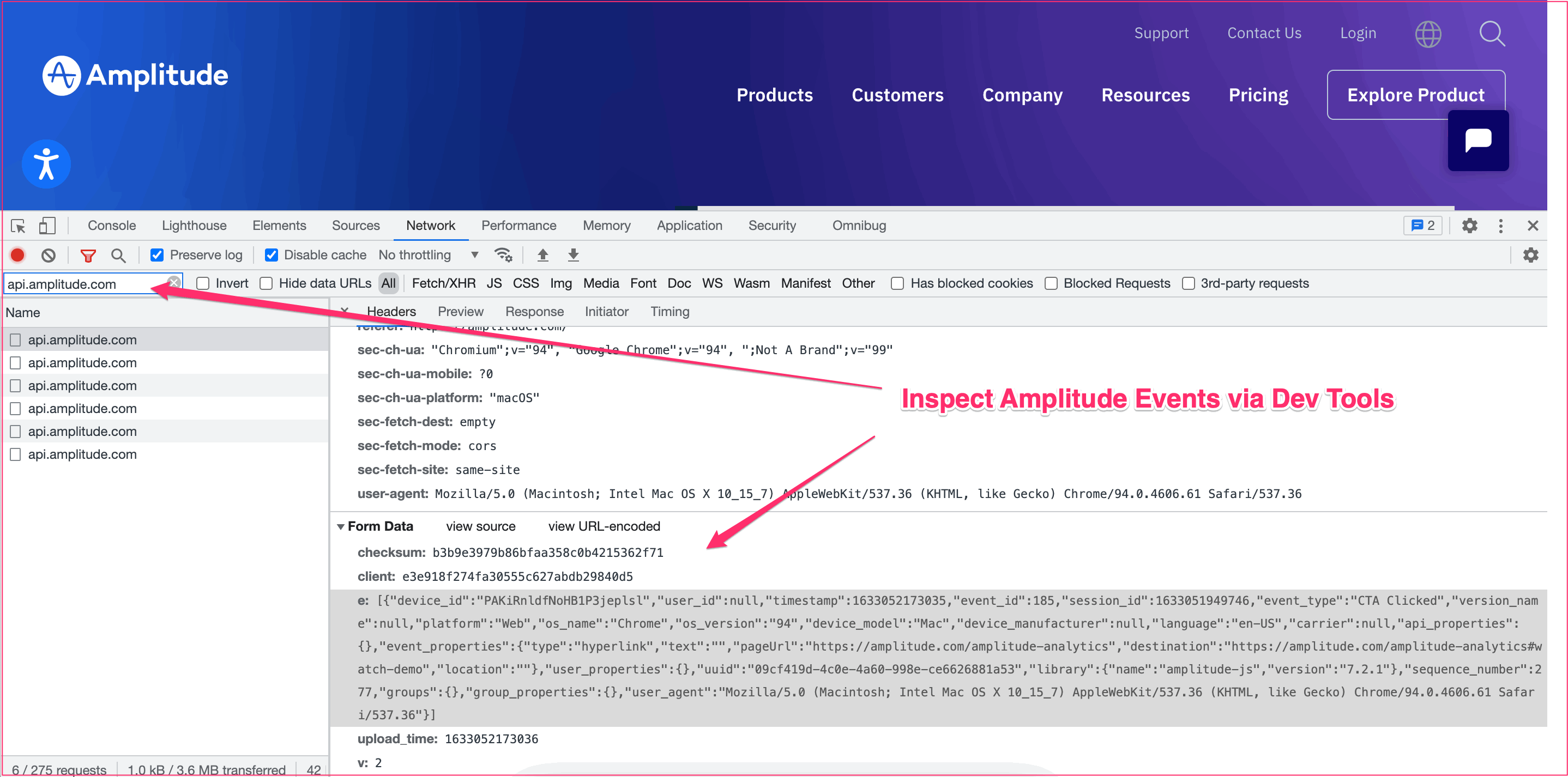Show the request Timing tab
Viewport: 1568px width, 777px height.
pos(670,312)
